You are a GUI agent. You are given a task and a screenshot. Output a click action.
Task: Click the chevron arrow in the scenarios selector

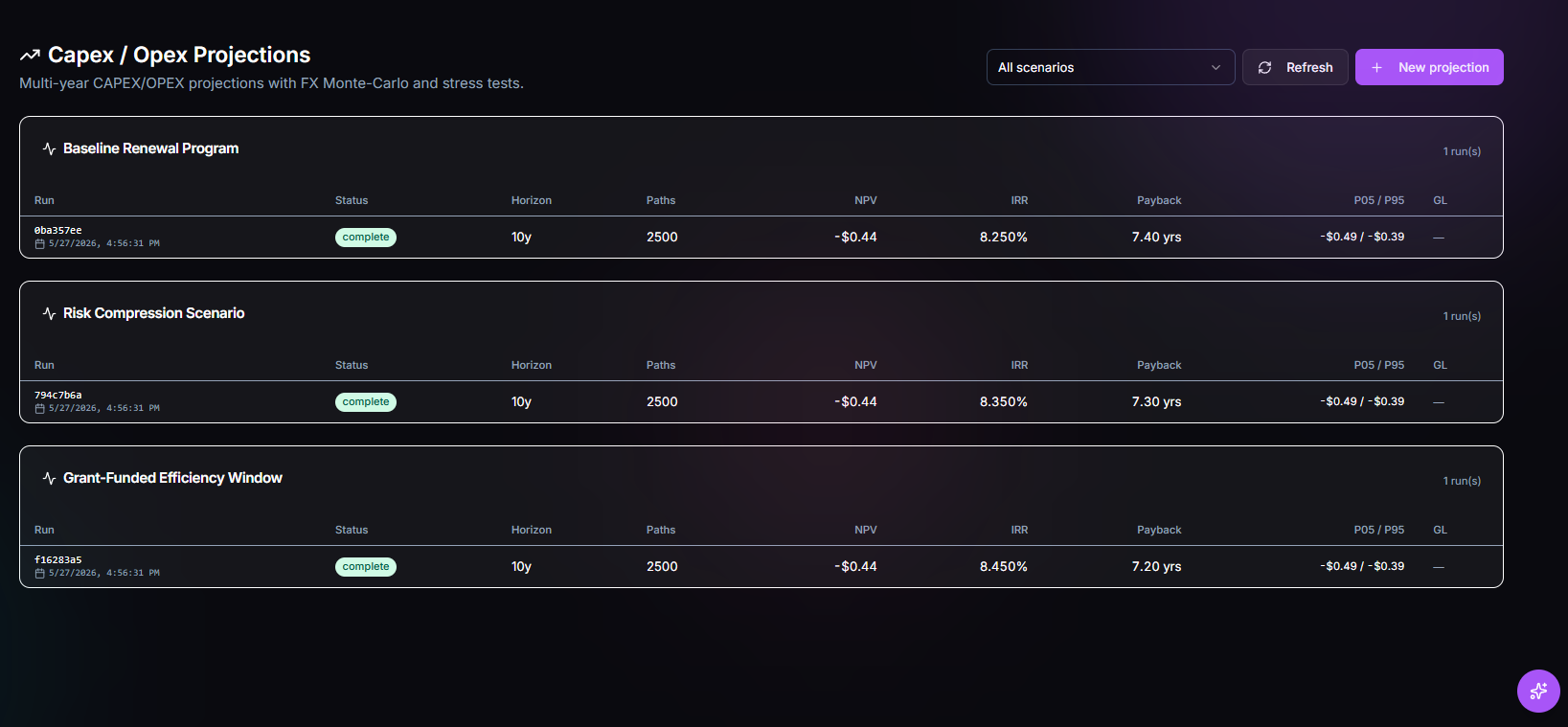pos(1216,68)
